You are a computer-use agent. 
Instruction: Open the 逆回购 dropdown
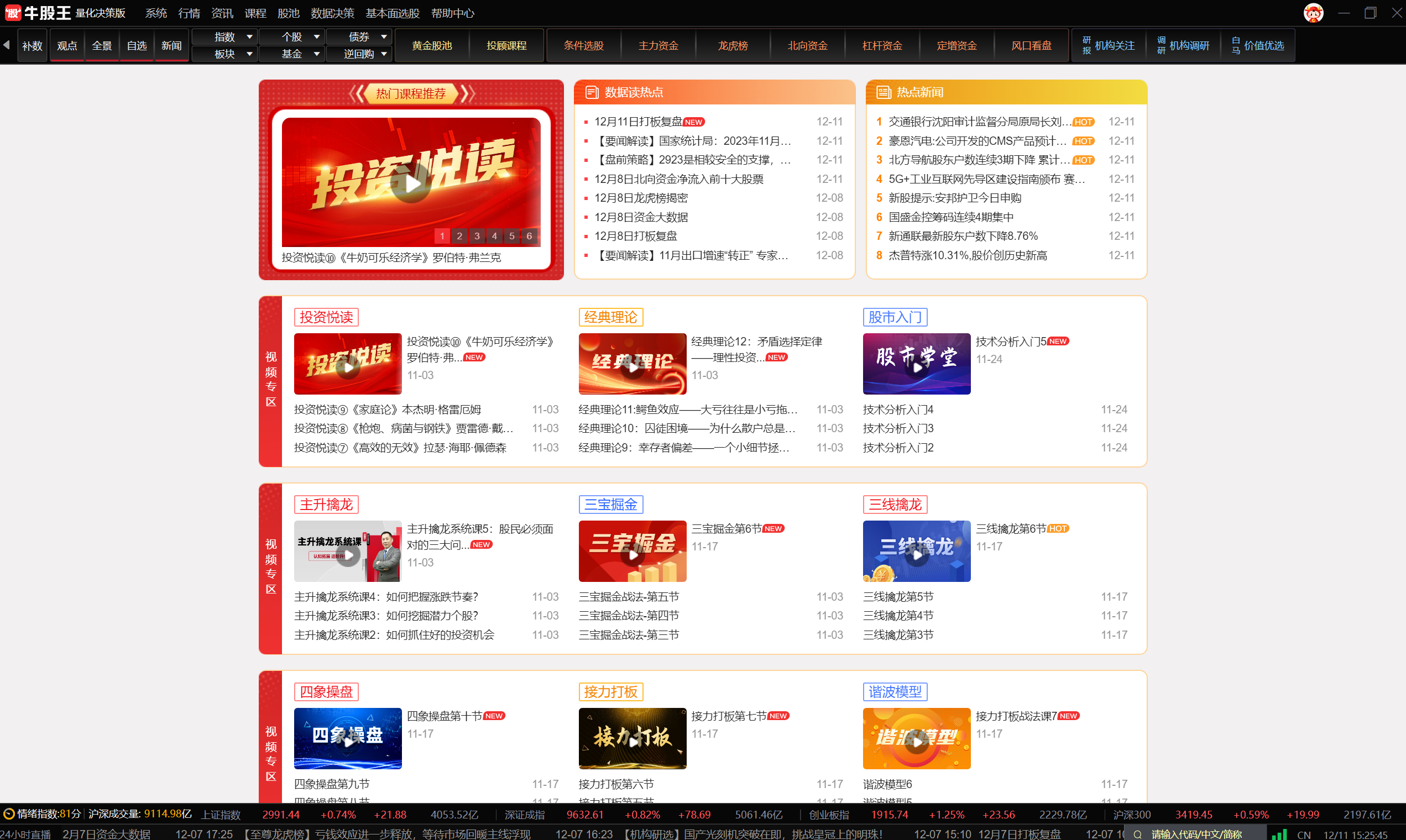click(383, 54)
